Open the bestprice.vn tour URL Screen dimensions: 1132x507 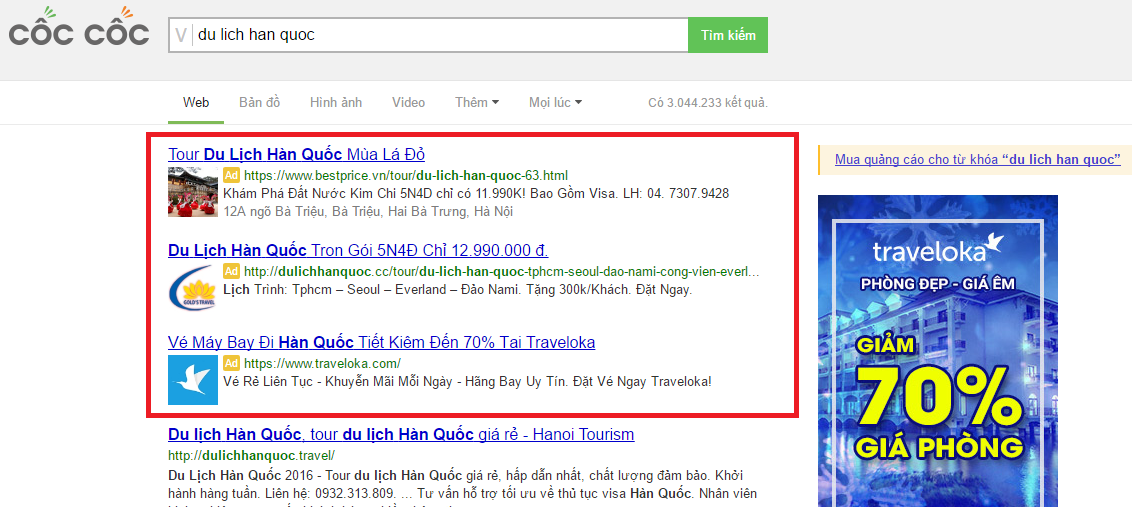406,175
